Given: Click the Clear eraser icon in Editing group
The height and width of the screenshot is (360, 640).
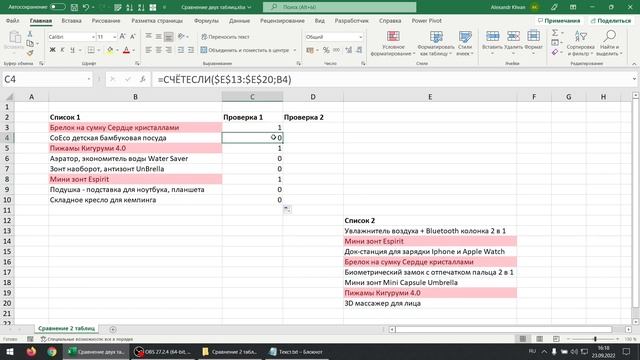Looking at the screenshot, I should [x=555, y=52].
